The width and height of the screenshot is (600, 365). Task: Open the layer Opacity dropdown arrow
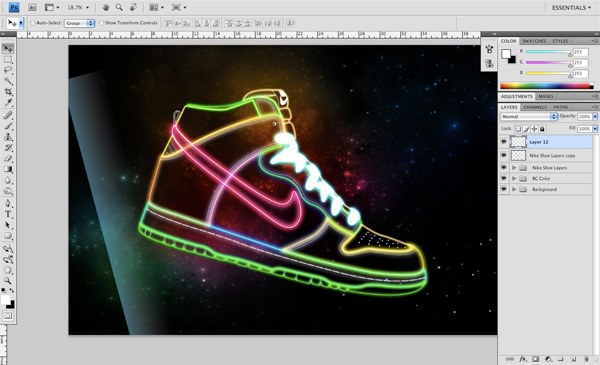point(595,116)
